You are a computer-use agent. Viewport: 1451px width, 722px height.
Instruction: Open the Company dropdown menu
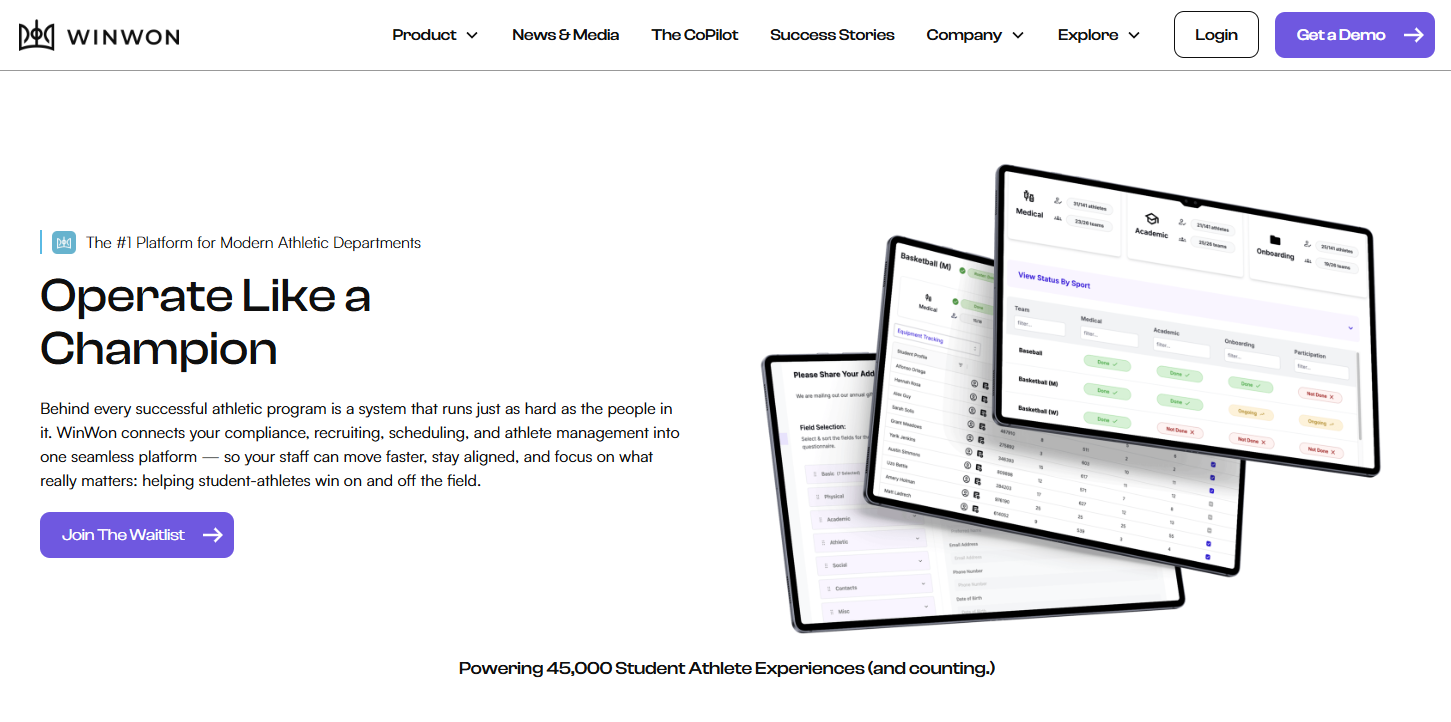pyautogui.click(x=975, y=35)
